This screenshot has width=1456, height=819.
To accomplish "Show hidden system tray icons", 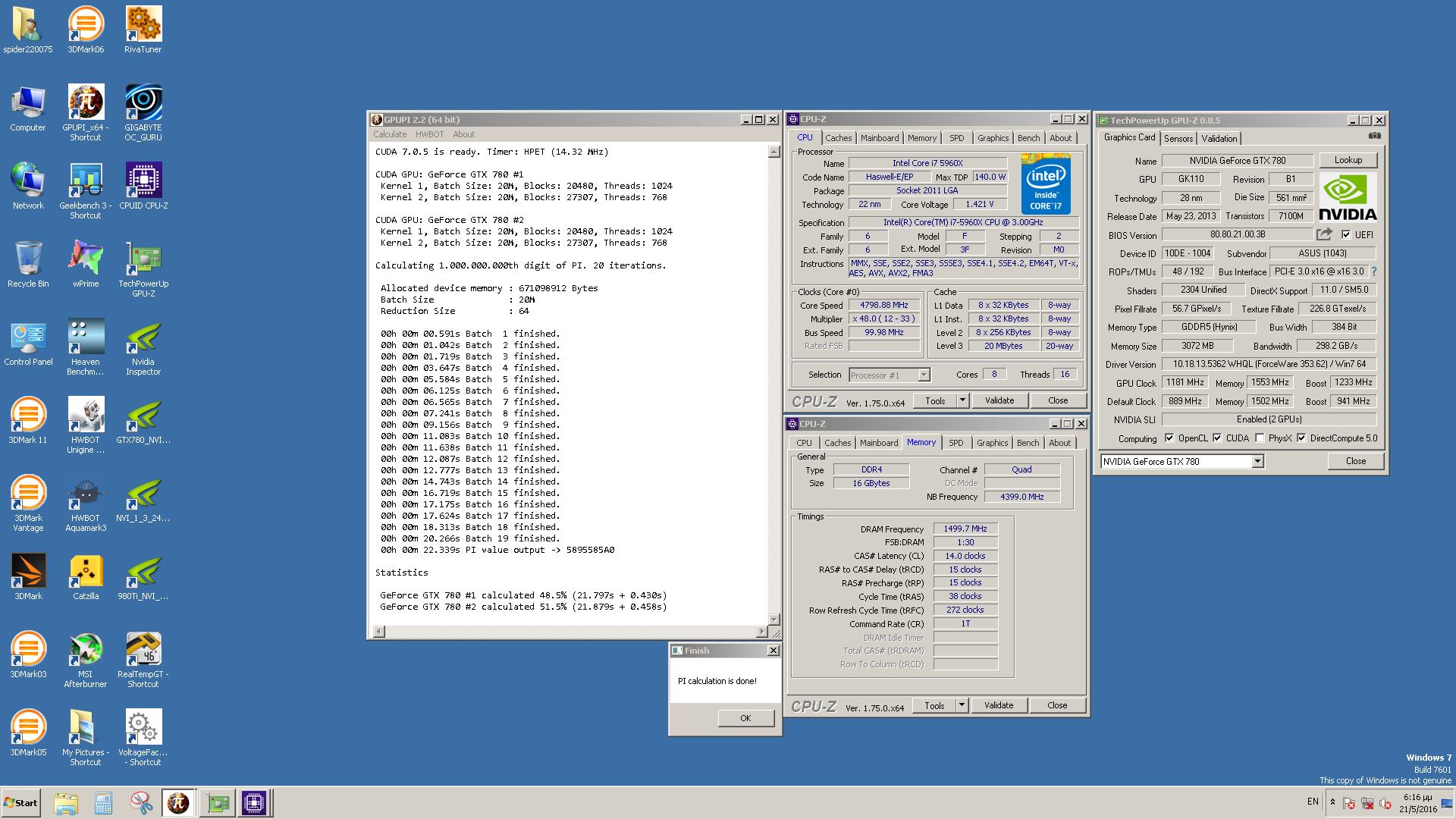I will 1332,802.
